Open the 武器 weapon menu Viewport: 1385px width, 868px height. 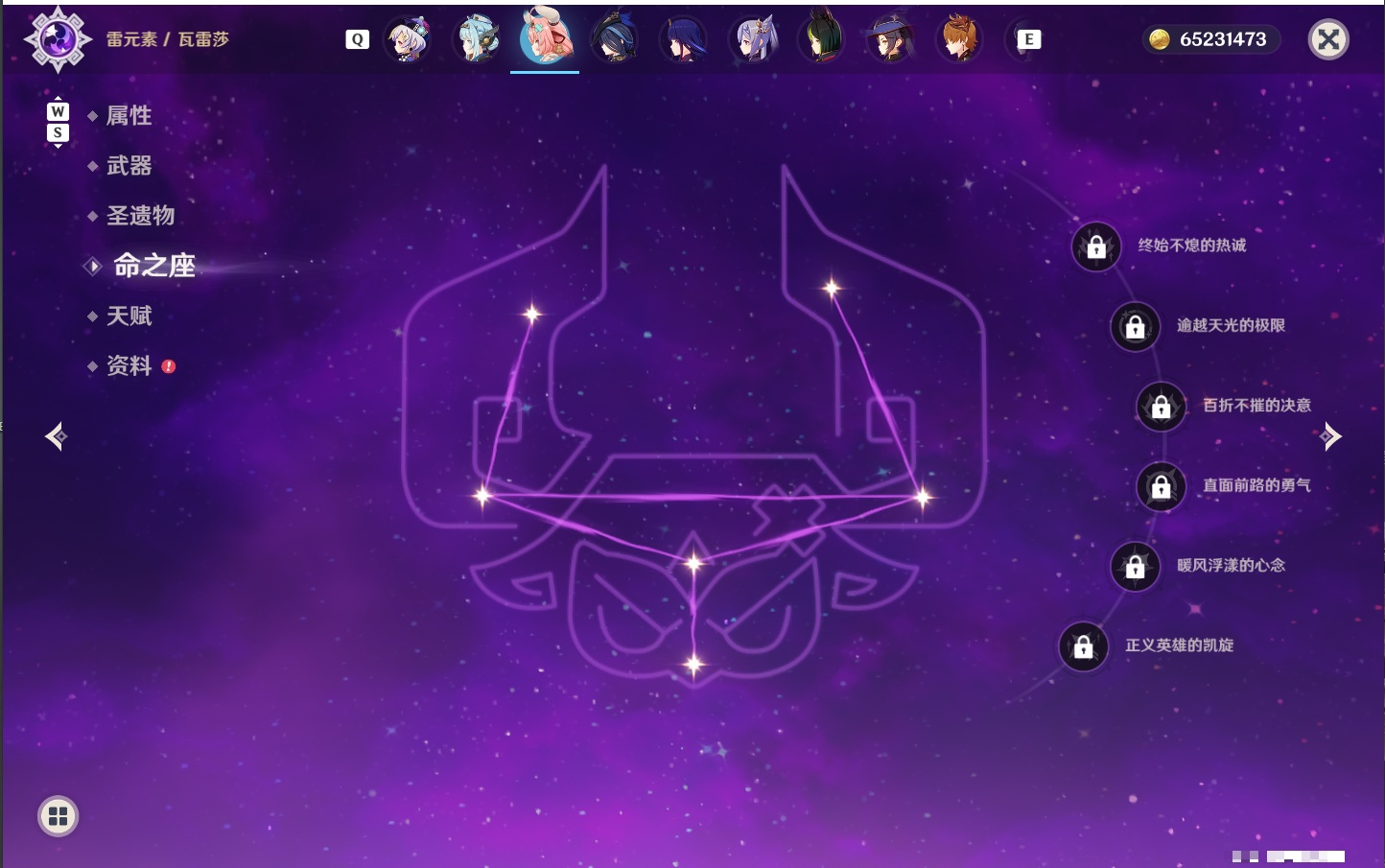point(129,166)
